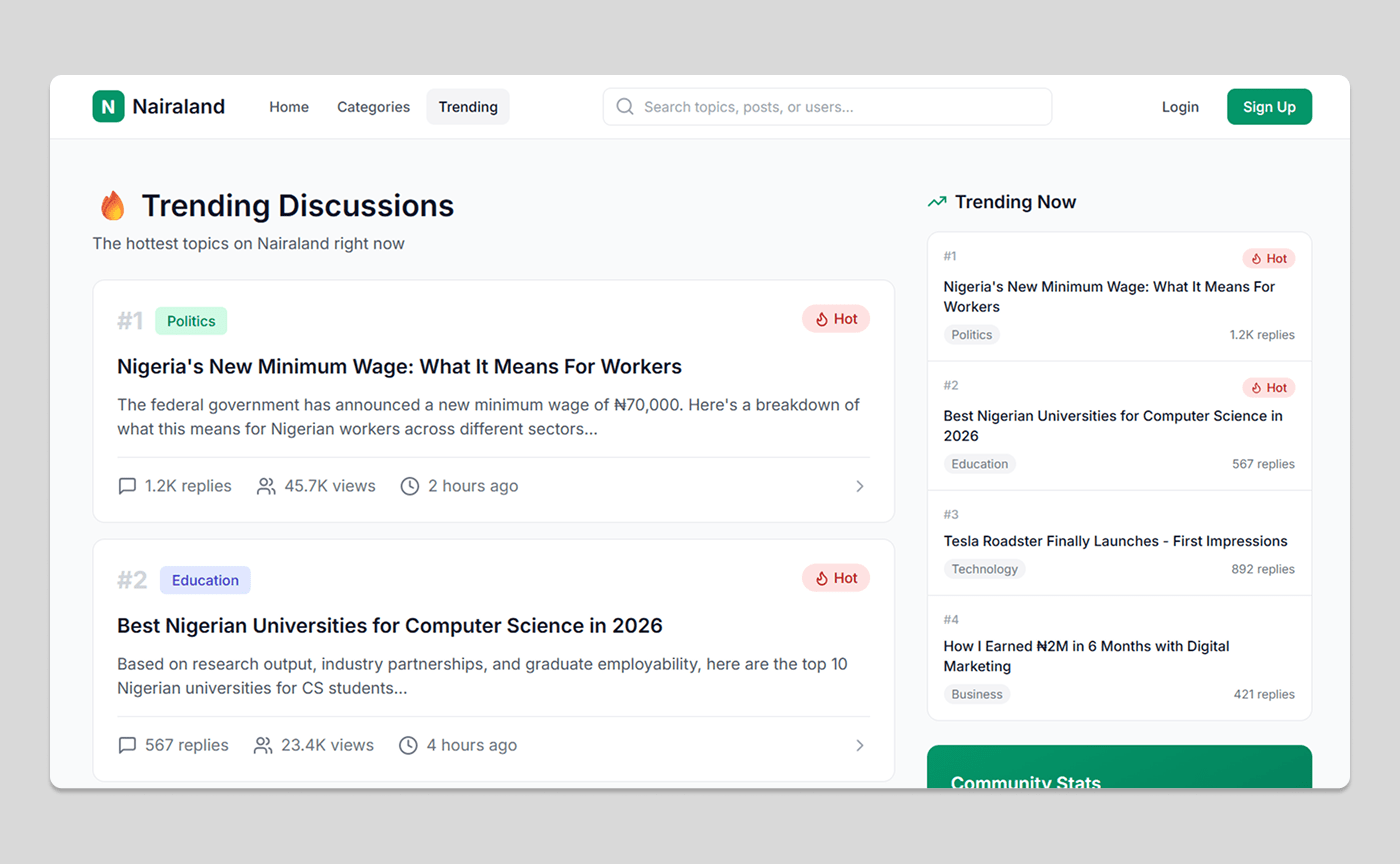
Task: Open sidebar topic Best Nigerian Universities
Action: point(1113,426)
